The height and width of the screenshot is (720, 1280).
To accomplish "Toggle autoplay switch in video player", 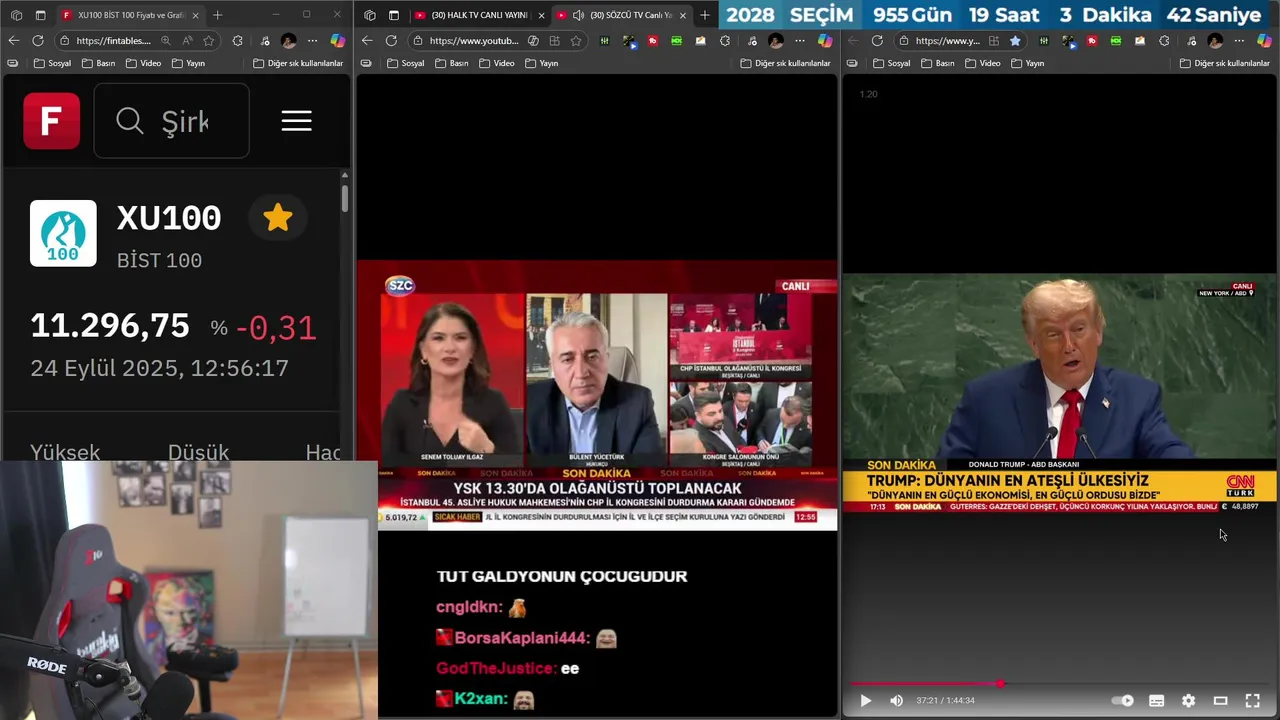I will coord(1124,701).
